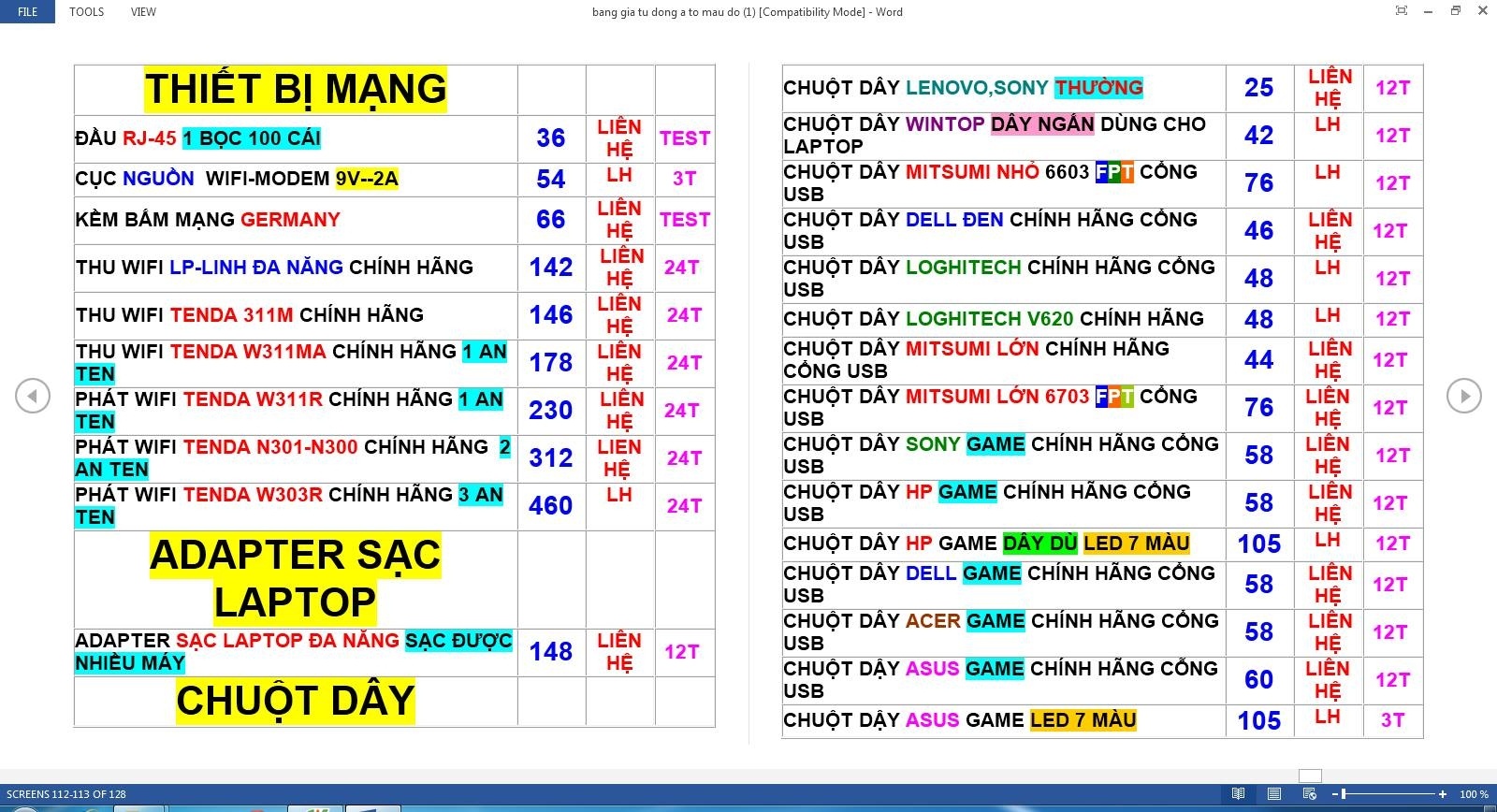The image size is (1497, 812).
Task: Click the price 178 cell
Action: [551, 363]
